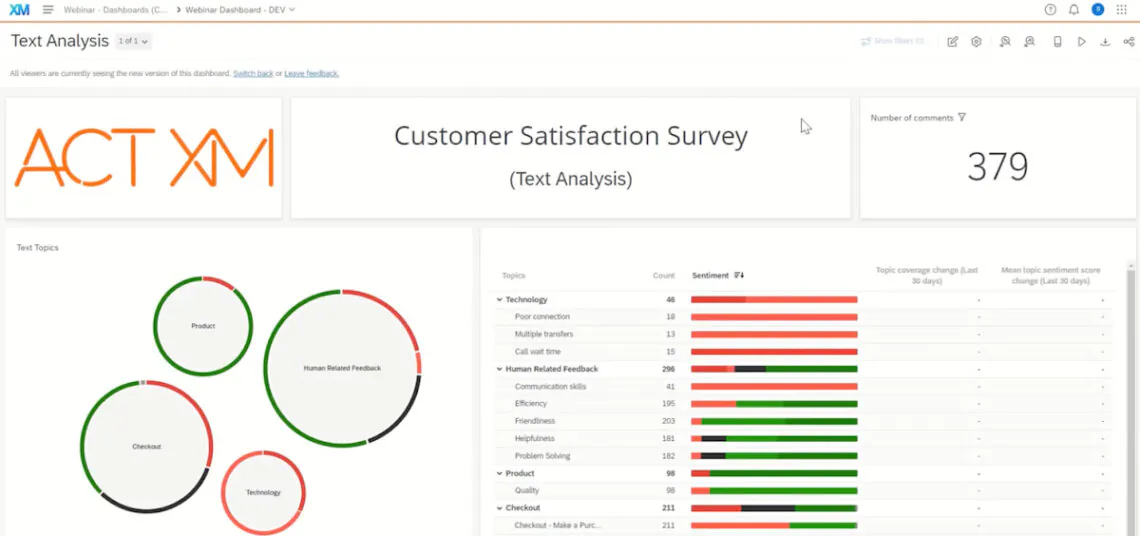
Task: Click the sentiment bar for Efficiency
Action: [774, 404]
